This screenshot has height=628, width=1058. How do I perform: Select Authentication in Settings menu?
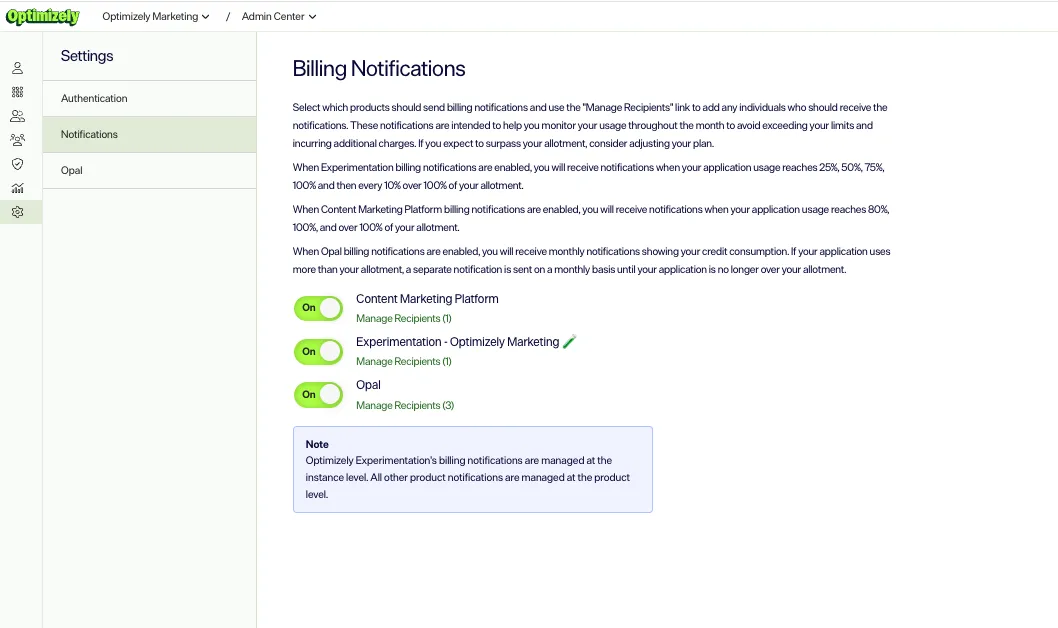click(149, 98)
